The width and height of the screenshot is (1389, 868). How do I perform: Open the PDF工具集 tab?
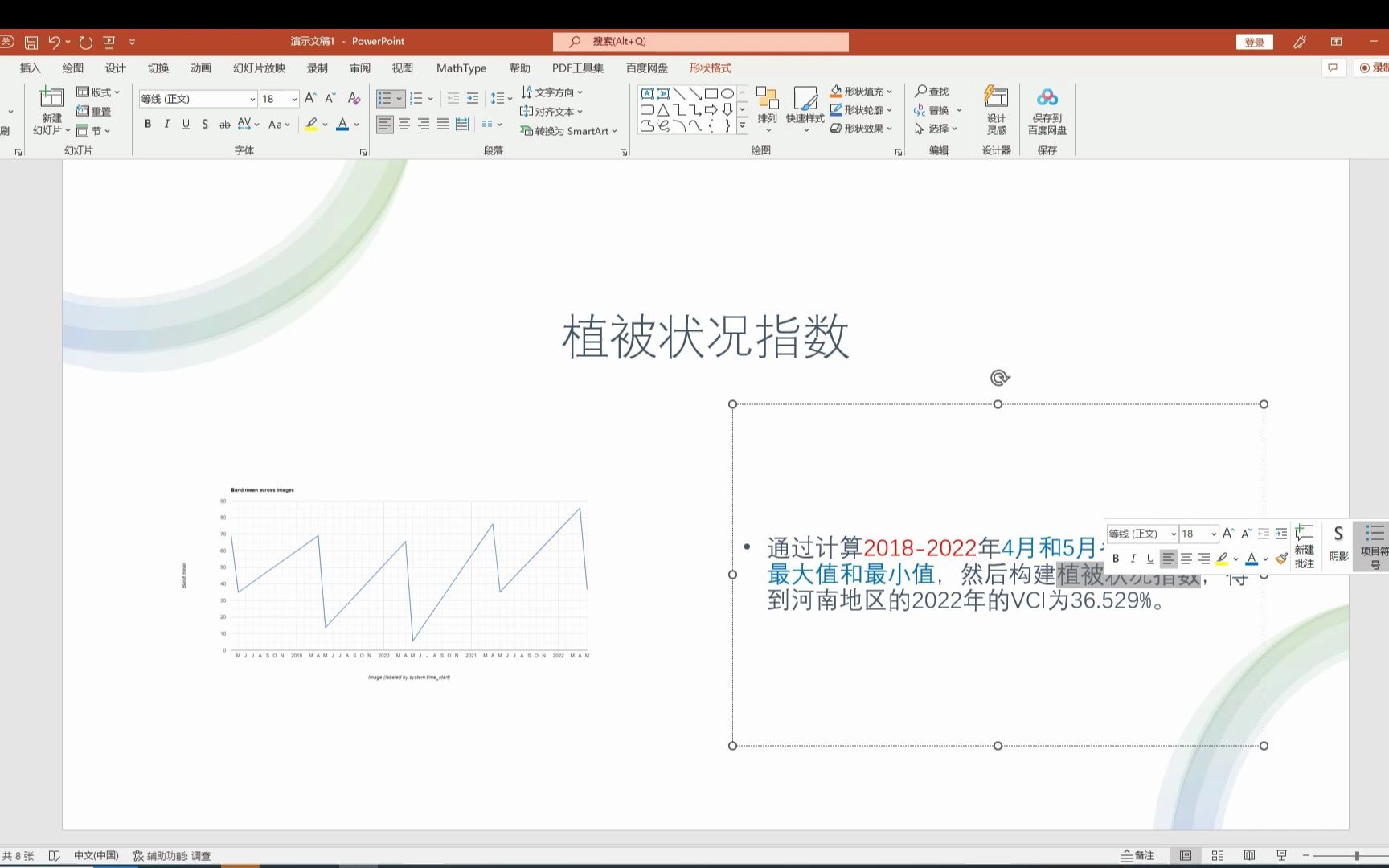point(578,68)
